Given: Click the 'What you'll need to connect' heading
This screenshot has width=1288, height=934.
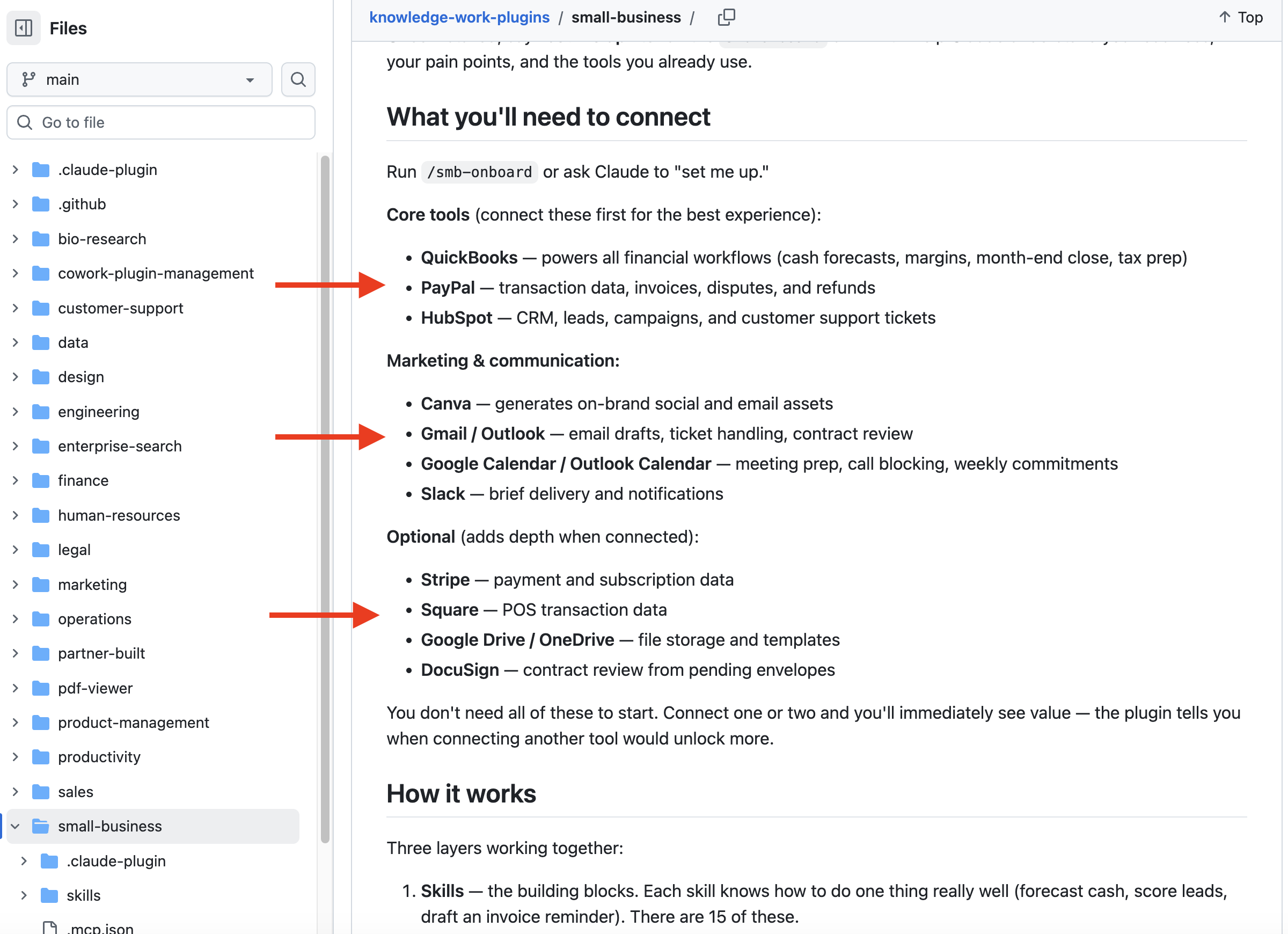Looking at the screenshot, I should tap(548, 117).
